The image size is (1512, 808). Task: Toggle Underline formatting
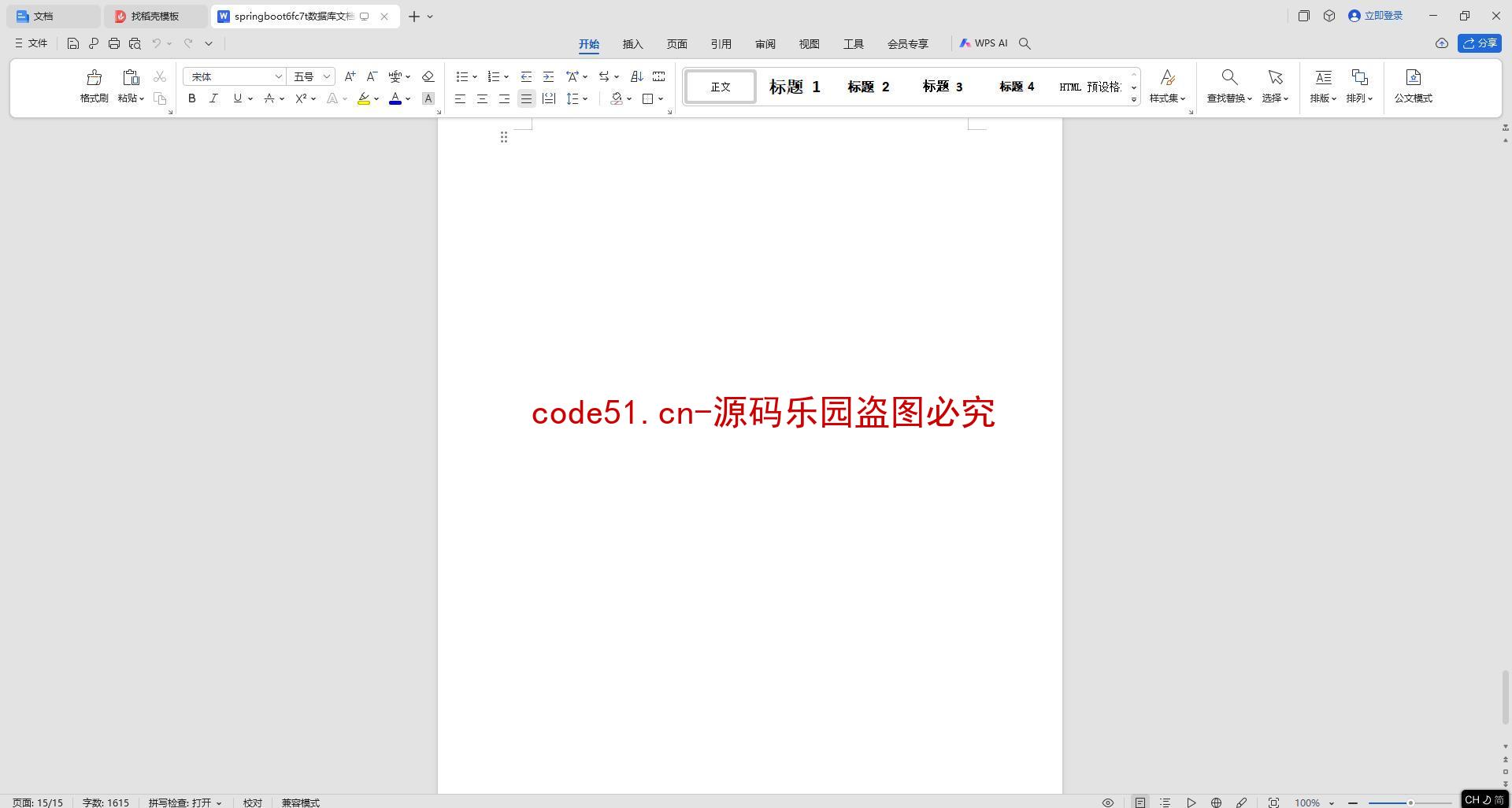[237, 98]
